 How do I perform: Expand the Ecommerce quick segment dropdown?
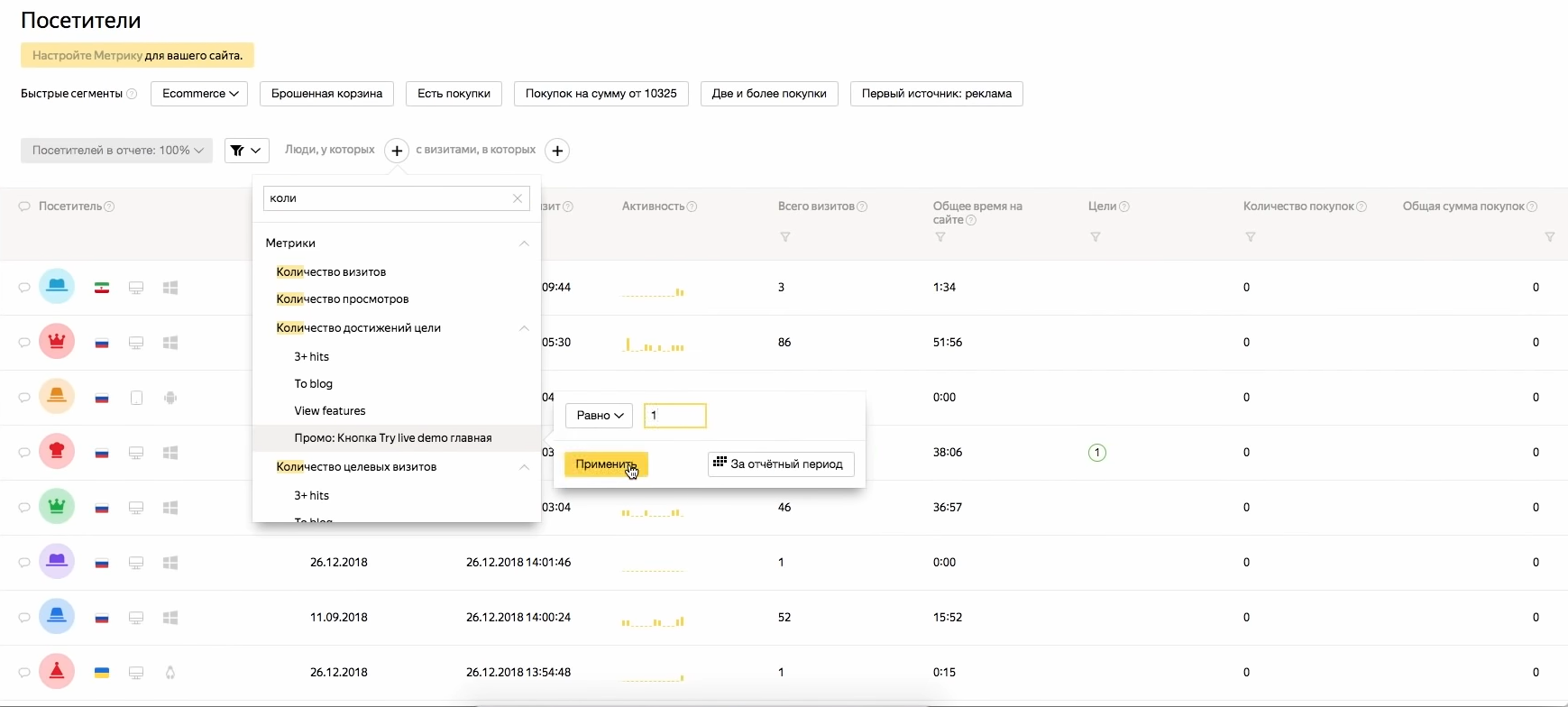pyautogui.click(x=199, y=94)
